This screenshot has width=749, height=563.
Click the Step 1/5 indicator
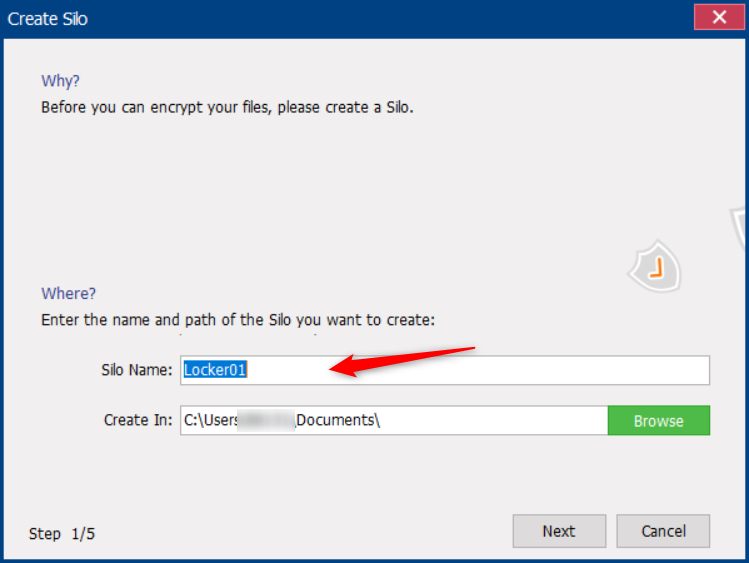point(62,533)
